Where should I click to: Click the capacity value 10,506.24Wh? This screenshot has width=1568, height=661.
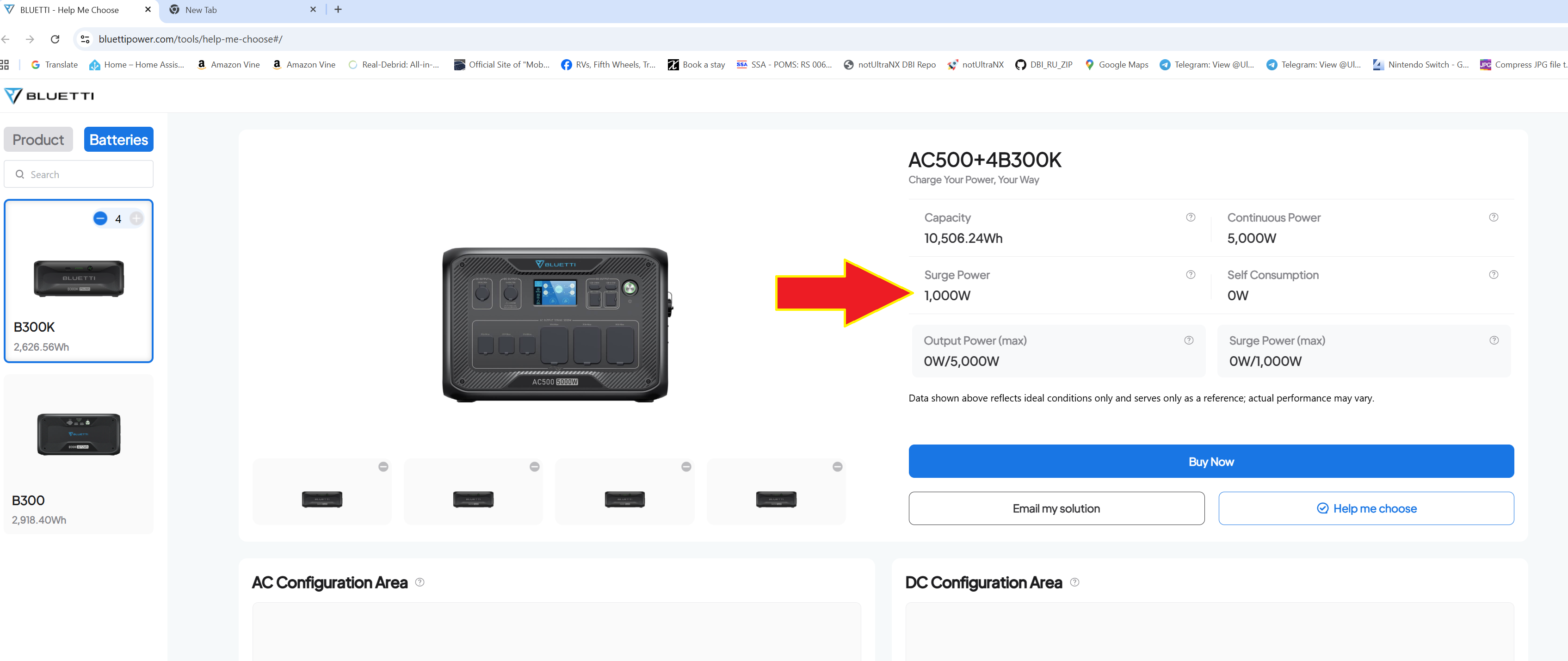click(x=963, y=238)
